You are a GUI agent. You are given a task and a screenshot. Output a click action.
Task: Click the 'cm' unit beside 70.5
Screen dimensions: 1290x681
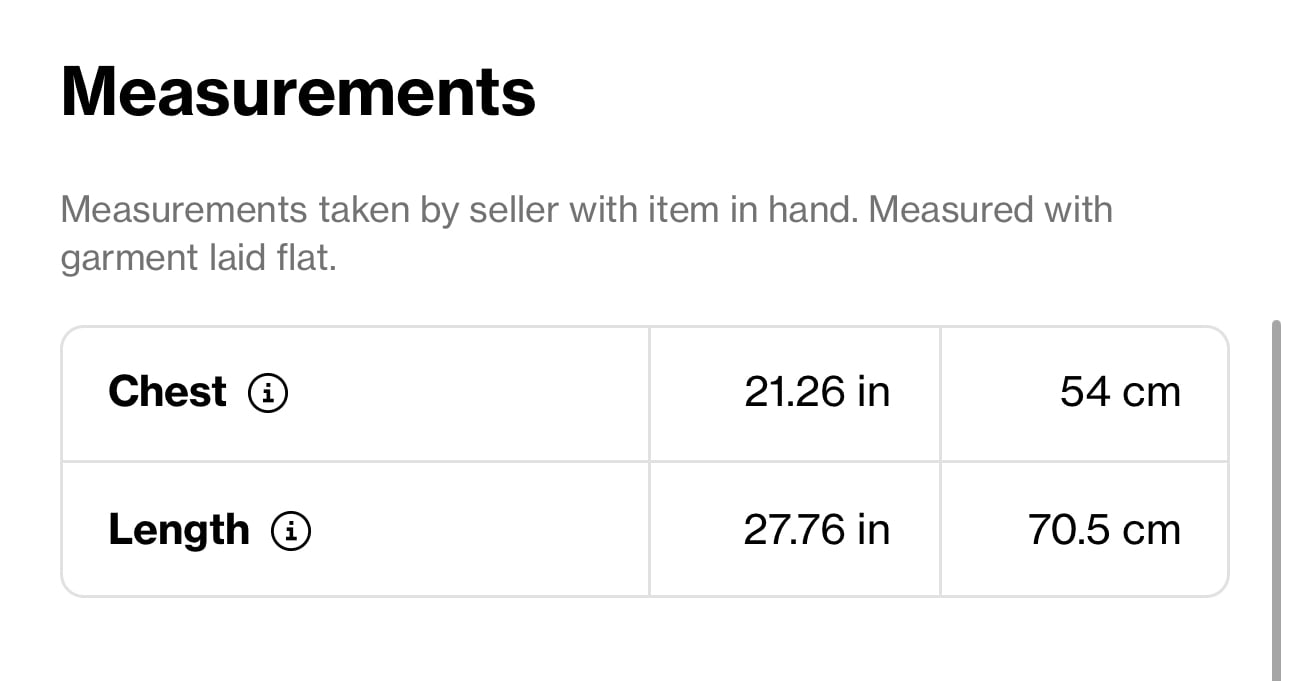click(1152, 532)
